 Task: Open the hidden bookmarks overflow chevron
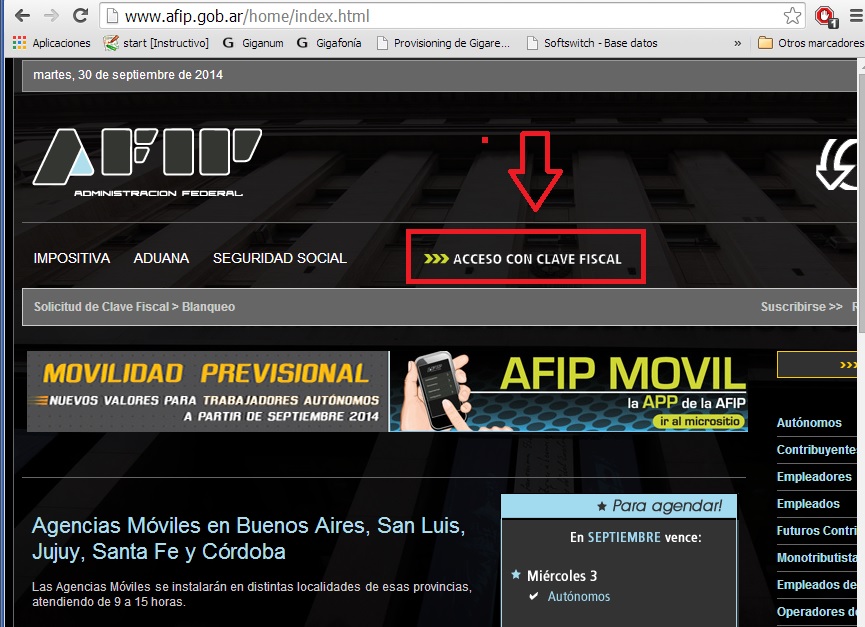tap(737, 43)
